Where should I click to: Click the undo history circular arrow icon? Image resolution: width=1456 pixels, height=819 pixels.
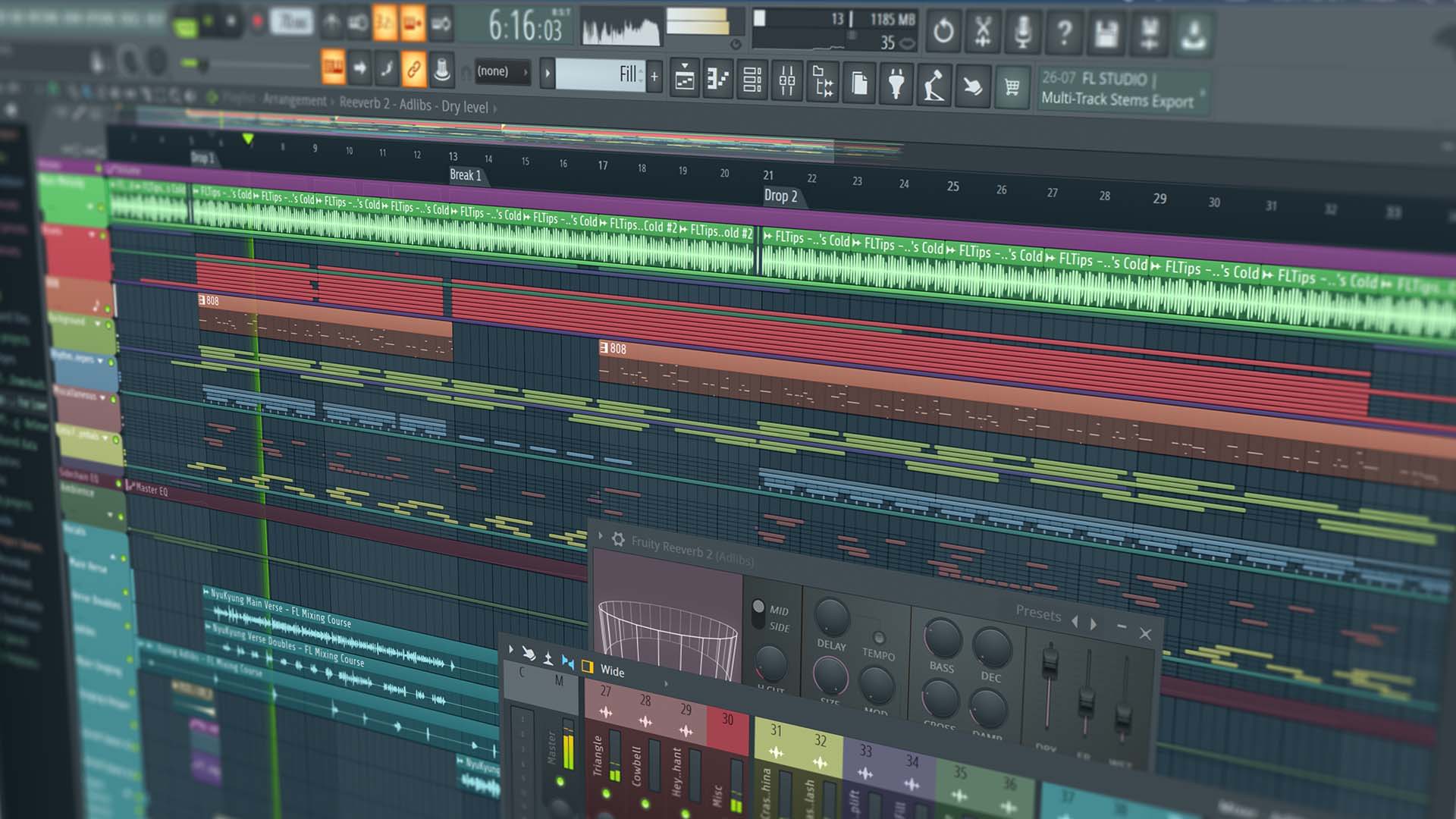coord(943,31)
